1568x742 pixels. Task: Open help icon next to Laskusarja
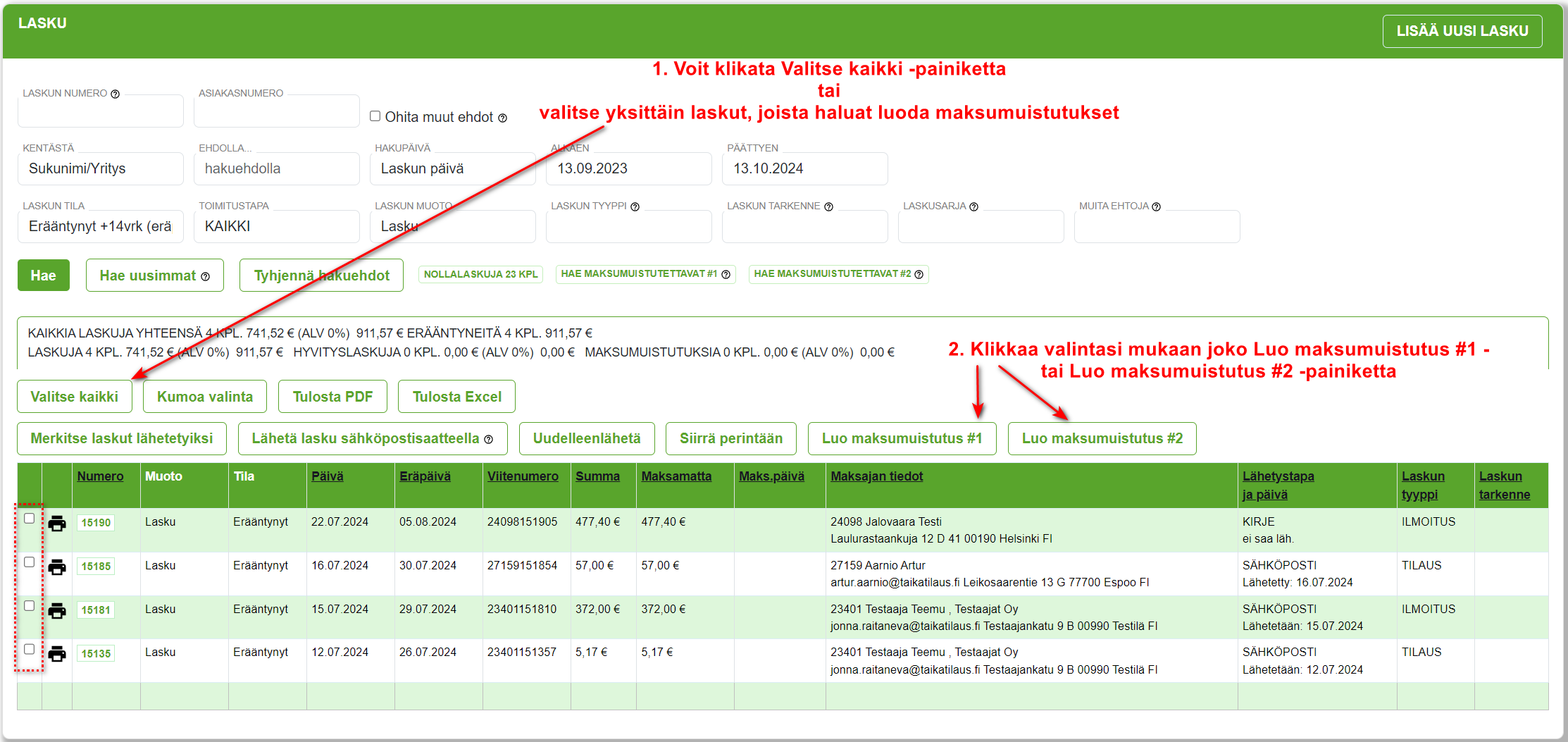tap(973, 206)
